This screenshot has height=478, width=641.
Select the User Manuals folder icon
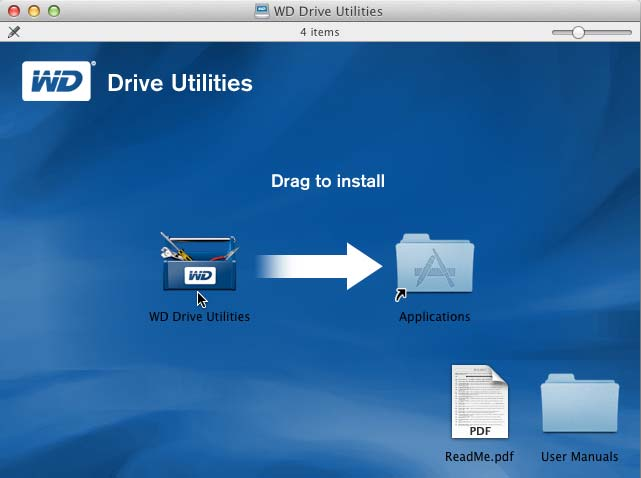pos(580,403)
